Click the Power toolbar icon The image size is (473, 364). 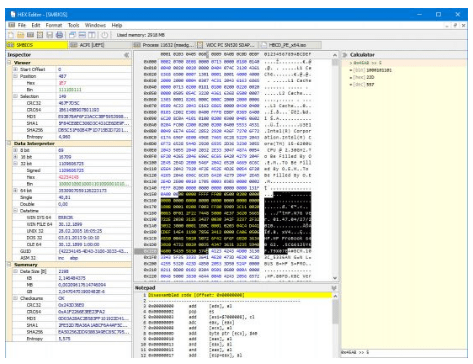click(105, 35)
